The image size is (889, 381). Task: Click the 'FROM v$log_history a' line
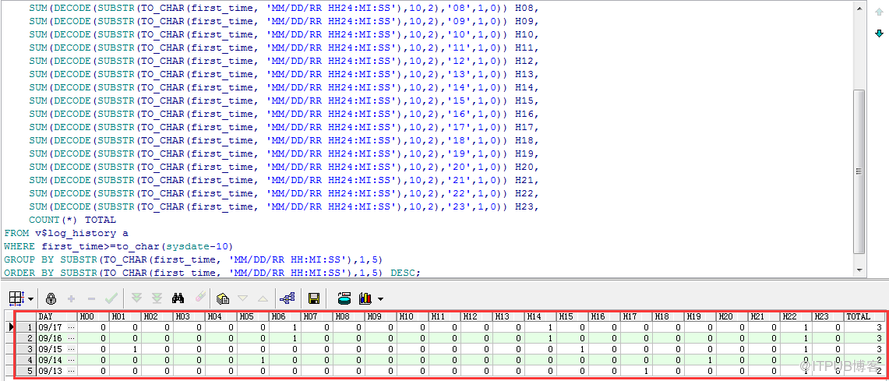pyautogui.click(x=66, y=233)
